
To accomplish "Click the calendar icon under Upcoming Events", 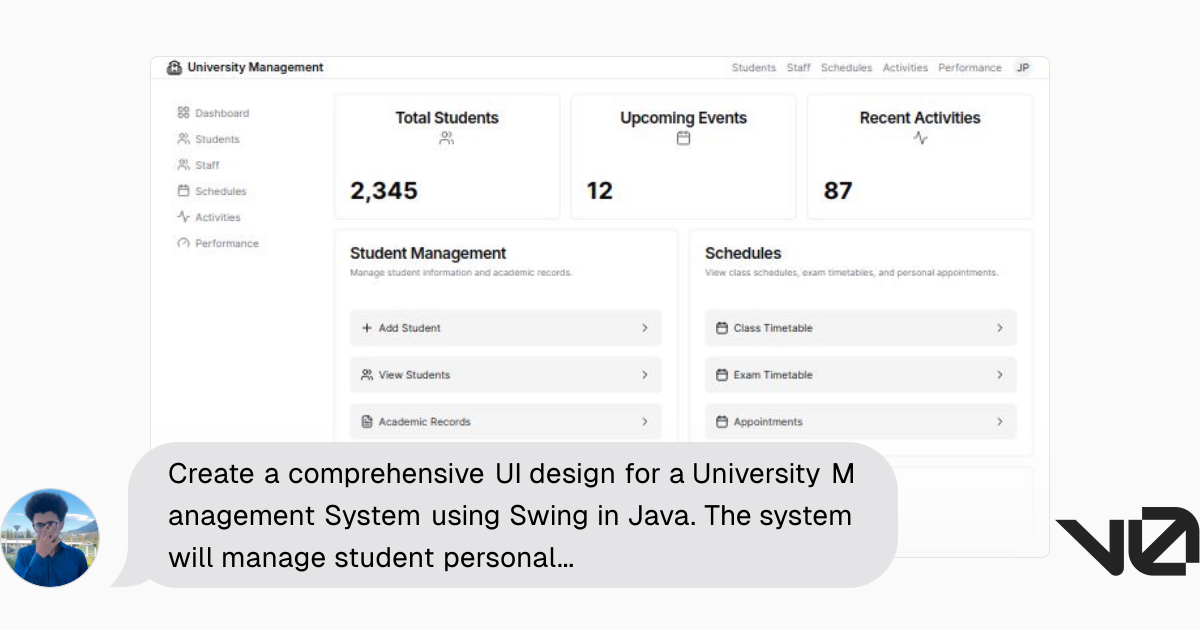I will 684,138.
